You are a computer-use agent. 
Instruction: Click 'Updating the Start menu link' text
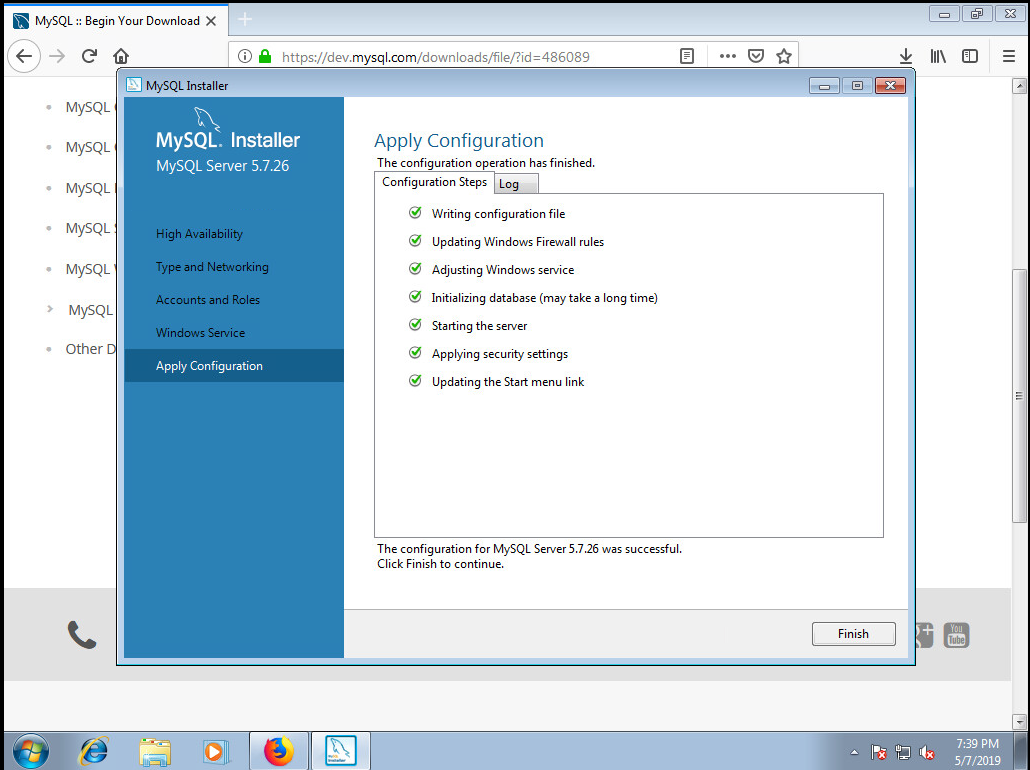coord(508,382)
